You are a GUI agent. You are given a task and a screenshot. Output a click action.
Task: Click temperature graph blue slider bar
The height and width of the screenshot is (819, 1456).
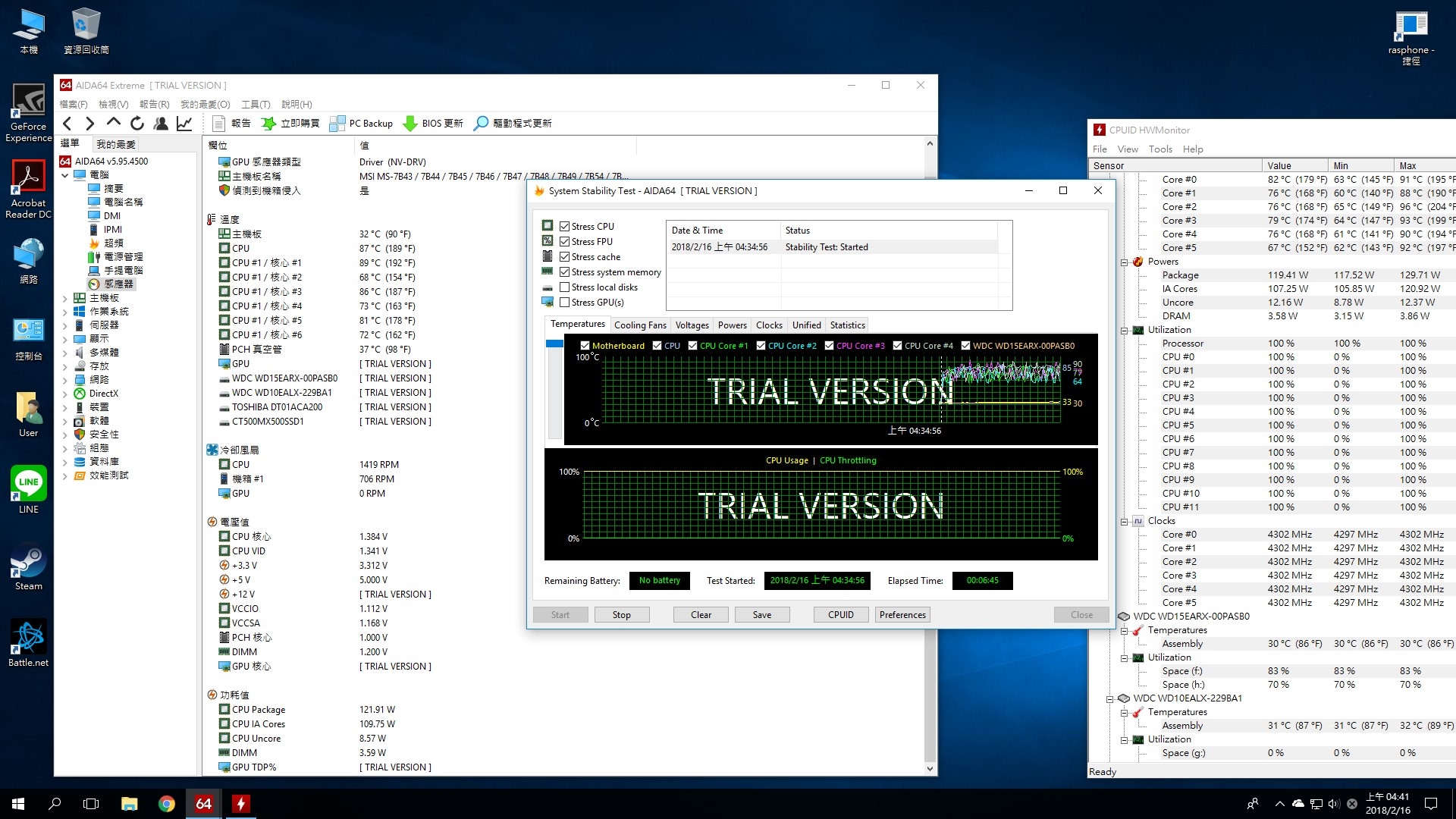(x=554, y=344)
